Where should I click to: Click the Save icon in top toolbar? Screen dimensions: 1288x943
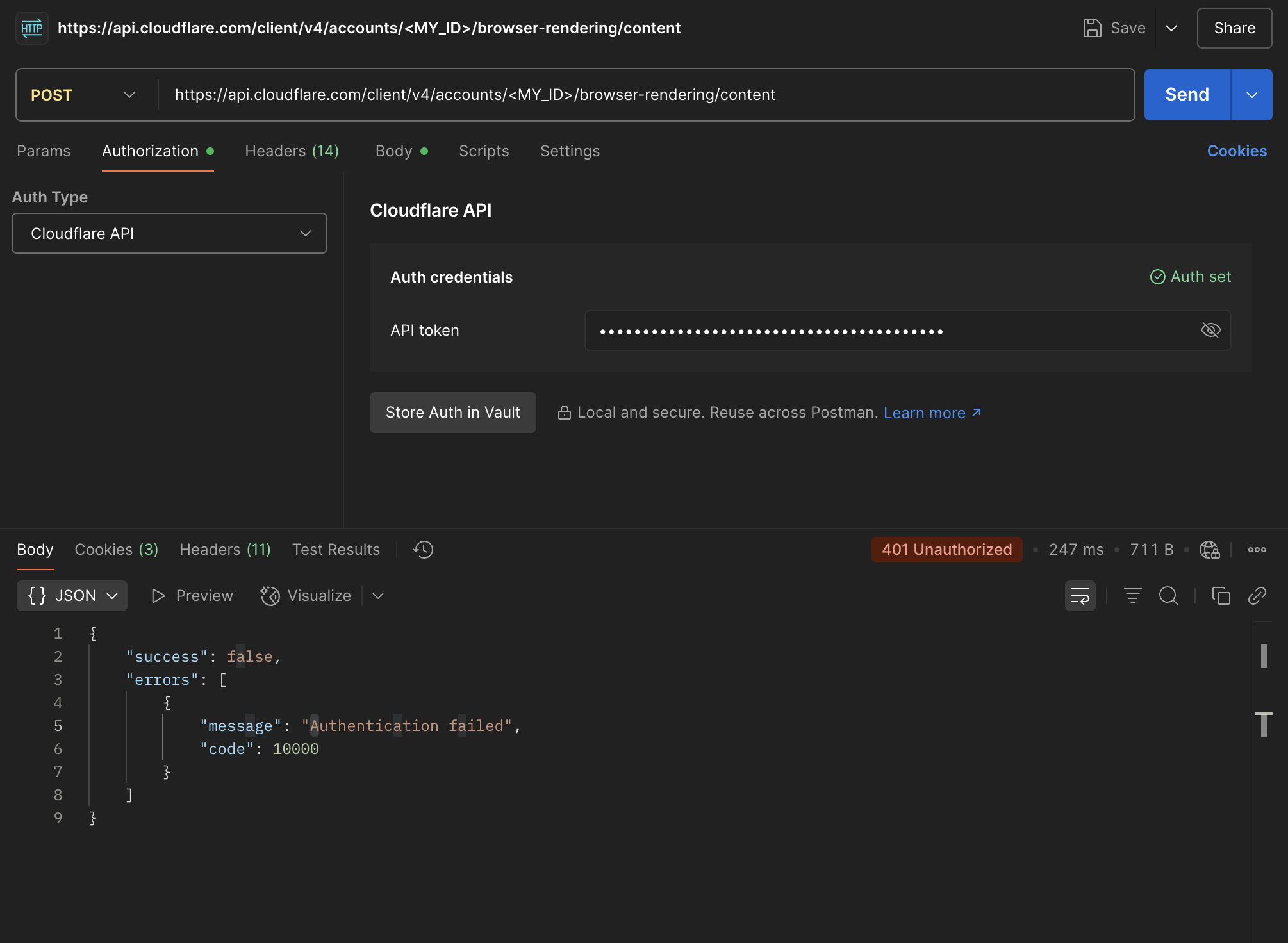(1093, 28)
